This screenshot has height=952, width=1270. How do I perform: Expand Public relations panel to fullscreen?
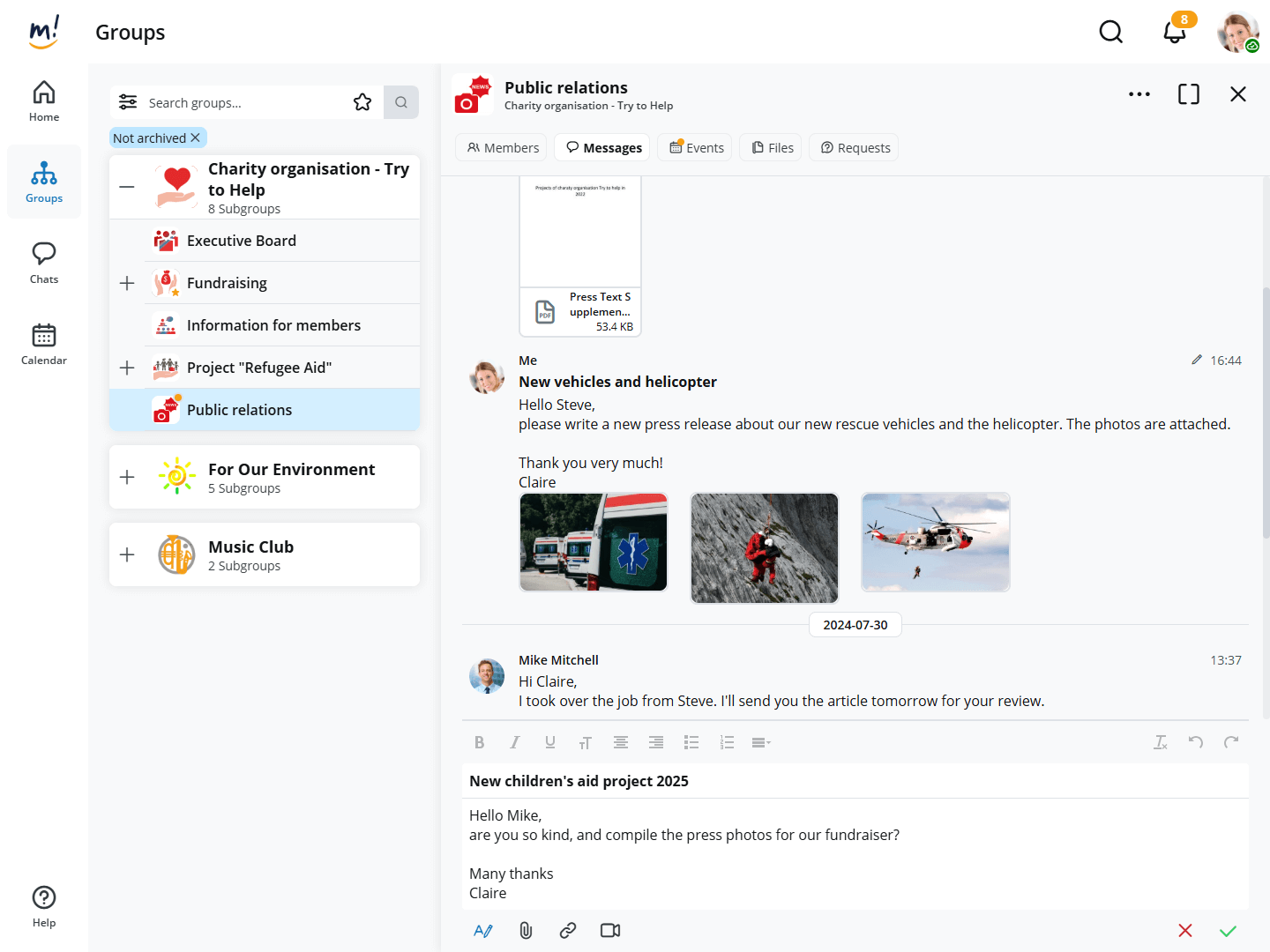tap(1188, 94)
